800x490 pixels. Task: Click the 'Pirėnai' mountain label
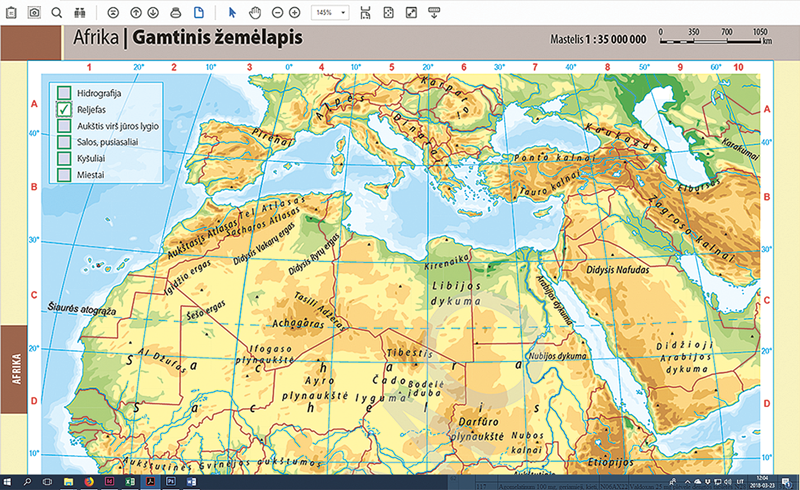point(271,137)
